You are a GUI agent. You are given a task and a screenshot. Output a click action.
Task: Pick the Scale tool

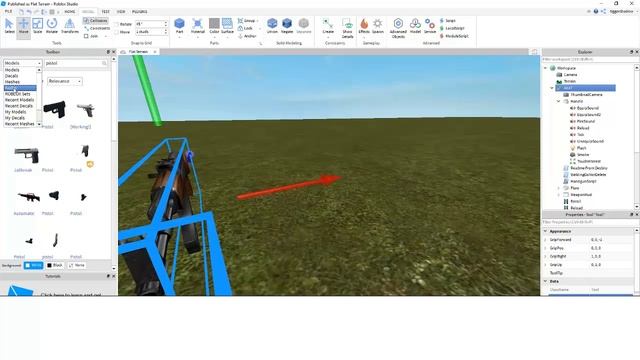[37, 27]
